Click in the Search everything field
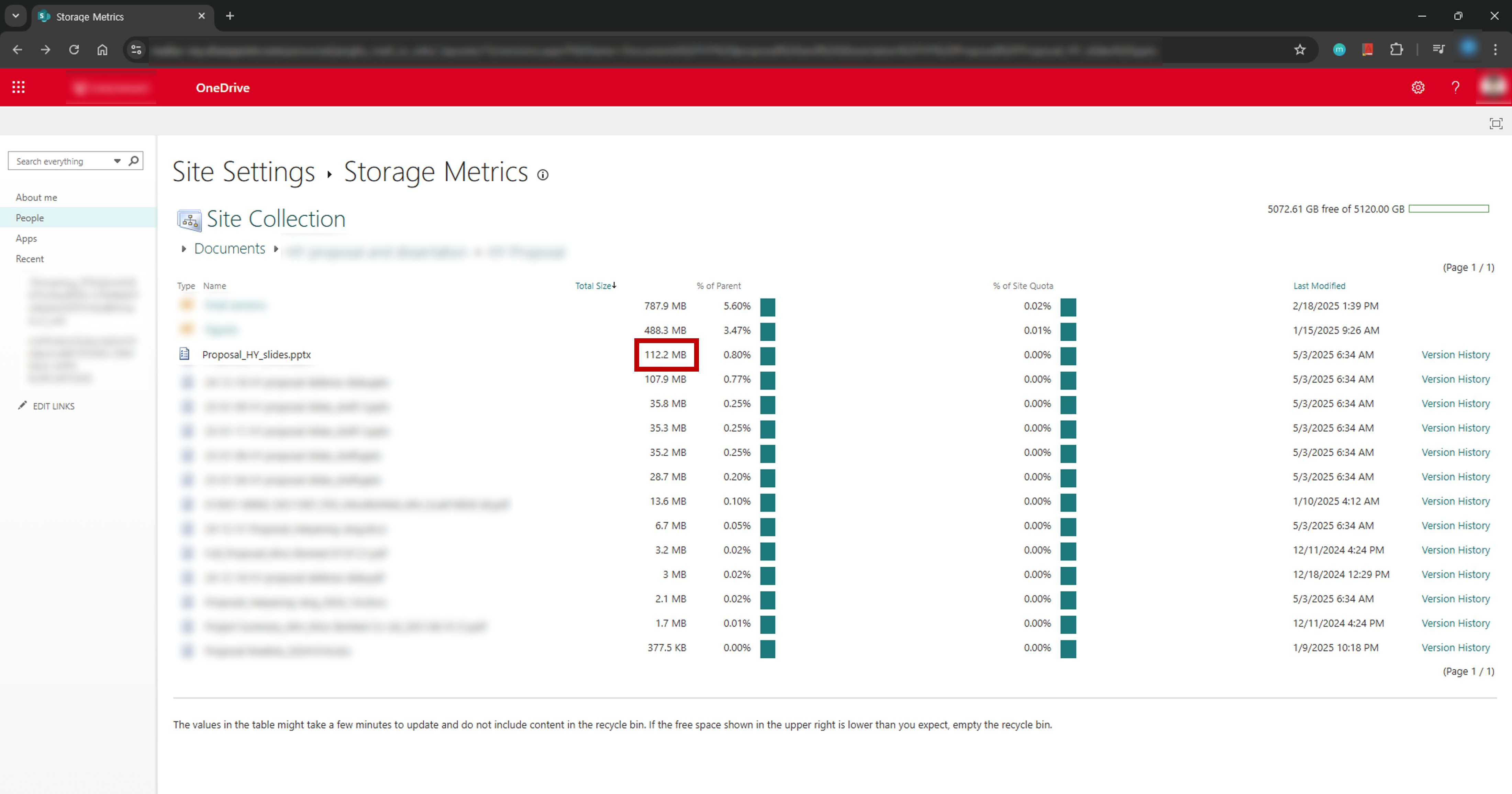Image resolution: width=1512 pixels, height=794 pixels. [59, 161]
